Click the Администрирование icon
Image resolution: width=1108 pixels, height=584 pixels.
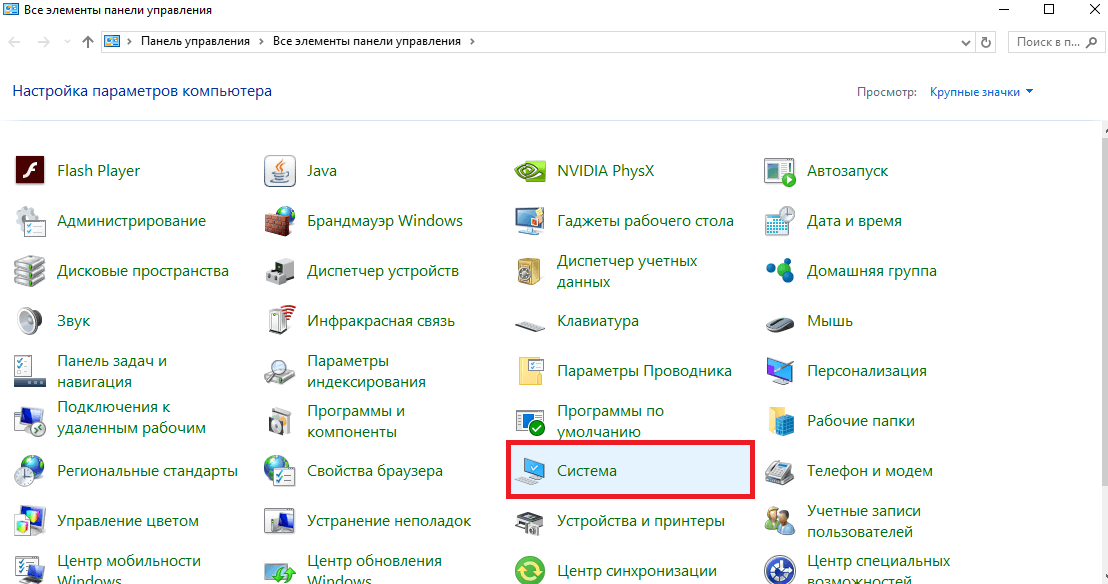[30, 221]
